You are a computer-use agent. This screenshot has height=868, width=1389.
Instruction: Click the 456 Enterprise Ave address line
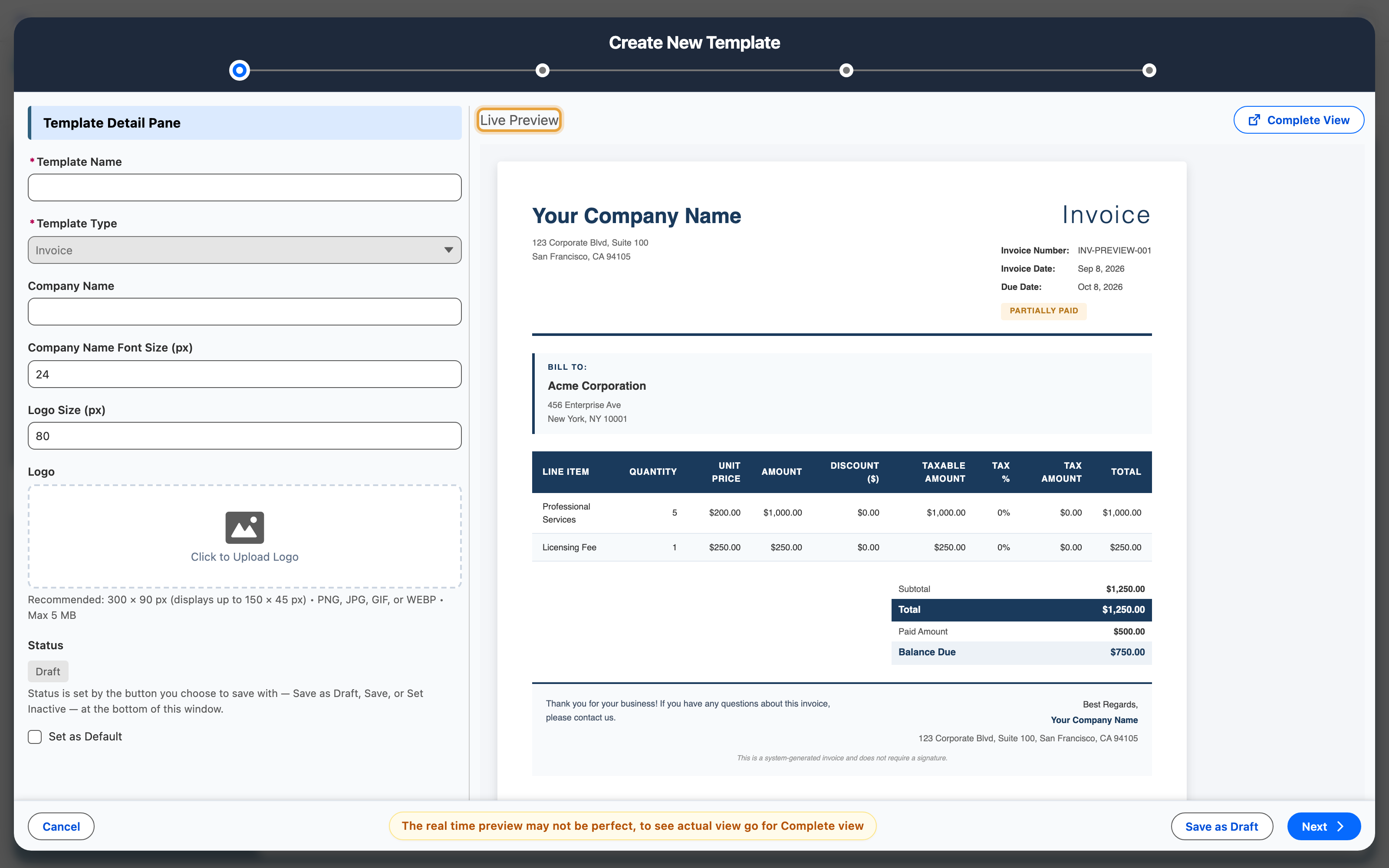(584, 405)
